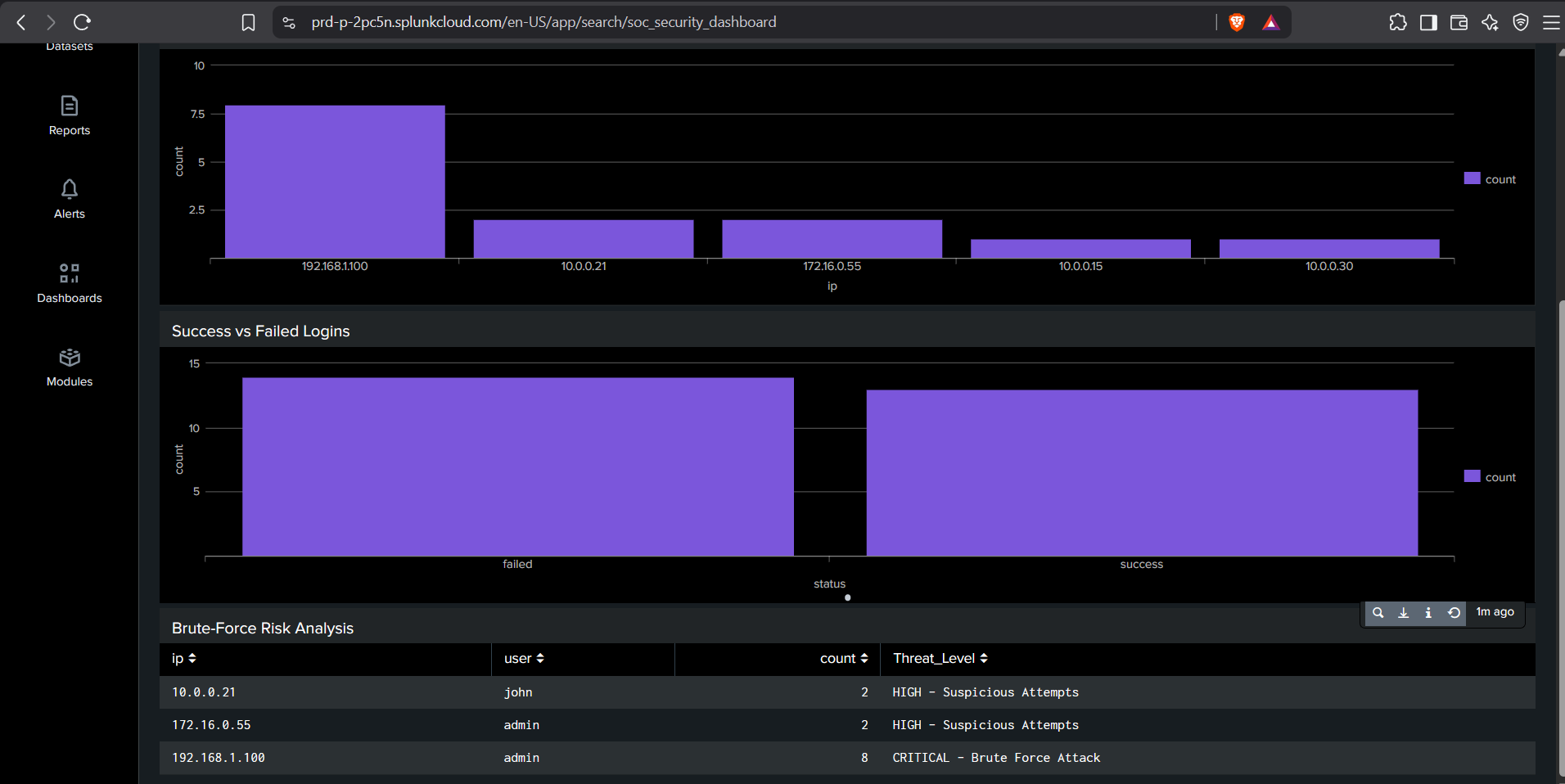Click HIGH threat level in john row
This screenshot has height=784, width=1565.
click(985, 692)
